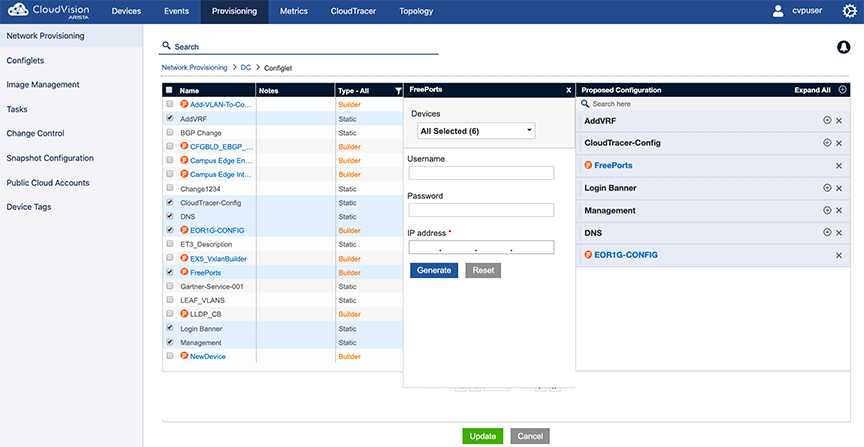
Task: Open the CloudTracer tab
Action: coord(353,11)
